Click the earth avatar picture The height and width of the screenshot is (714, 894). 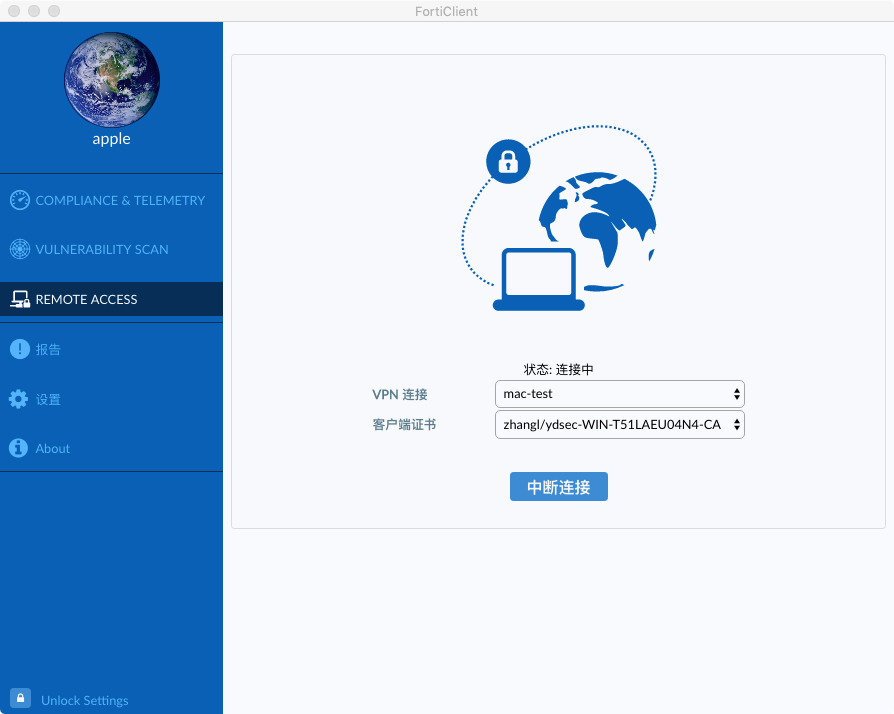[112, 80]
